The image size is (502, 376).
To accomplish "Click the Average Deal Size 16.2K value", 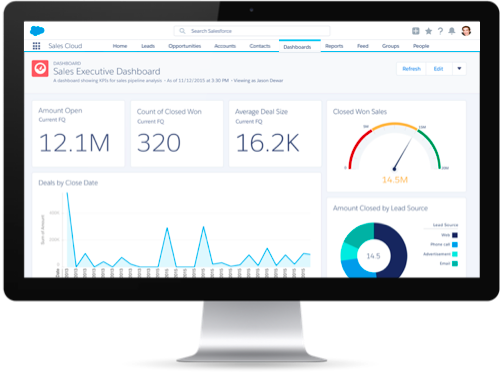I will (268, 143).
